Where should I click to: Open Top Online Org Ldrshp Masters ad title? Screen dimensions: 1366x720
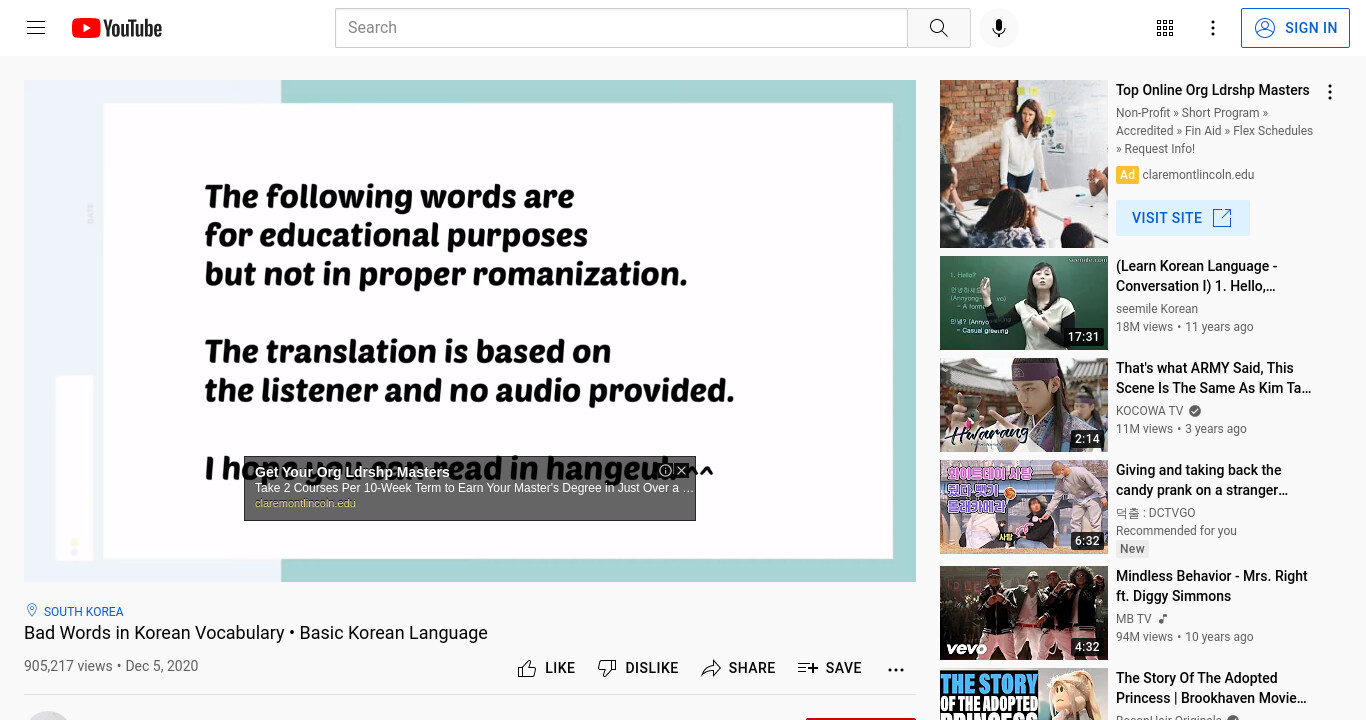[1212, 90]
